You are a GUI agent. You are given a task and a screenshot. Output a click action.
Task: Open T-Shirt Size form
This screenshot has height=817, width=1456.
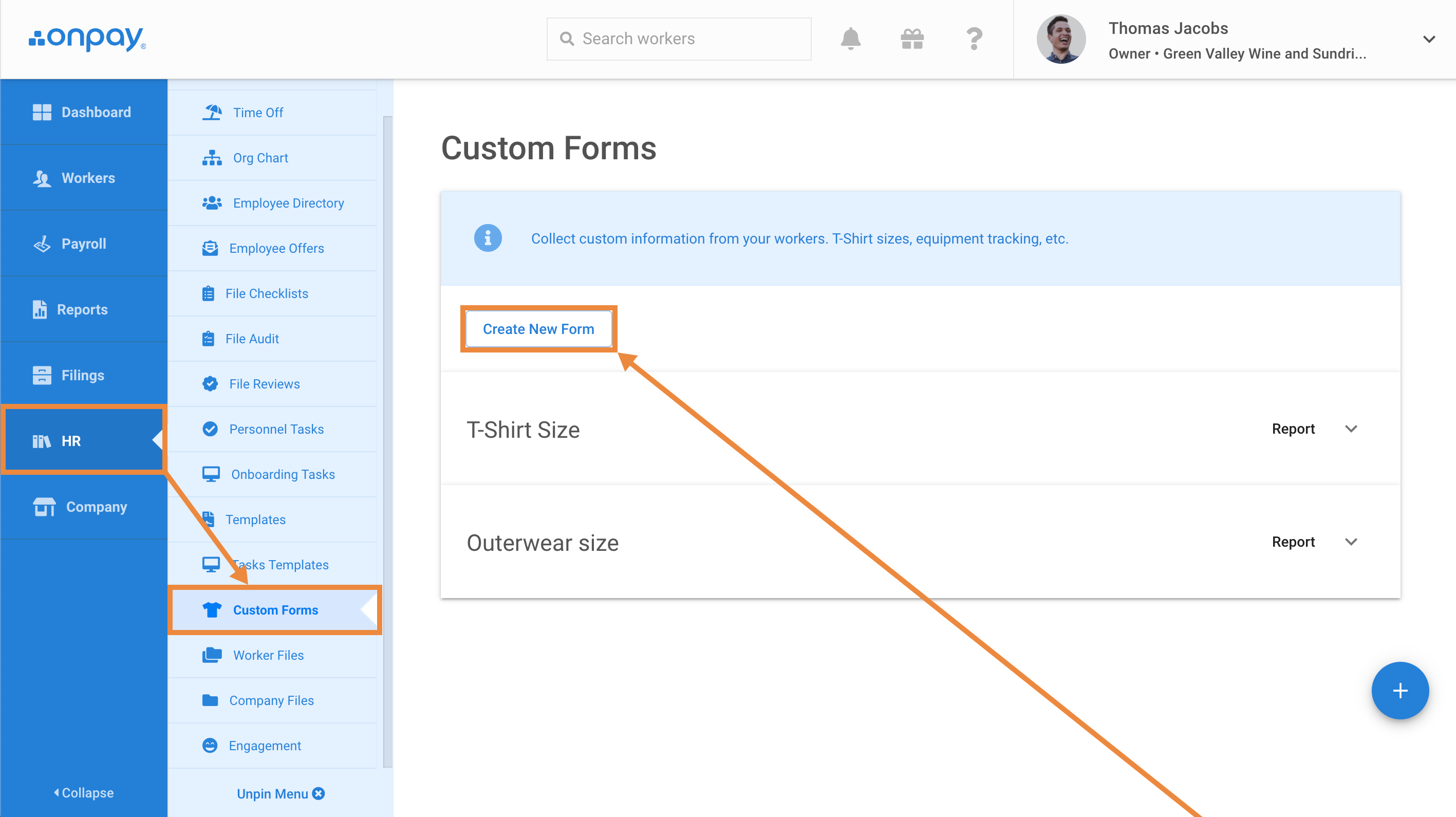(x=523, y=430)
